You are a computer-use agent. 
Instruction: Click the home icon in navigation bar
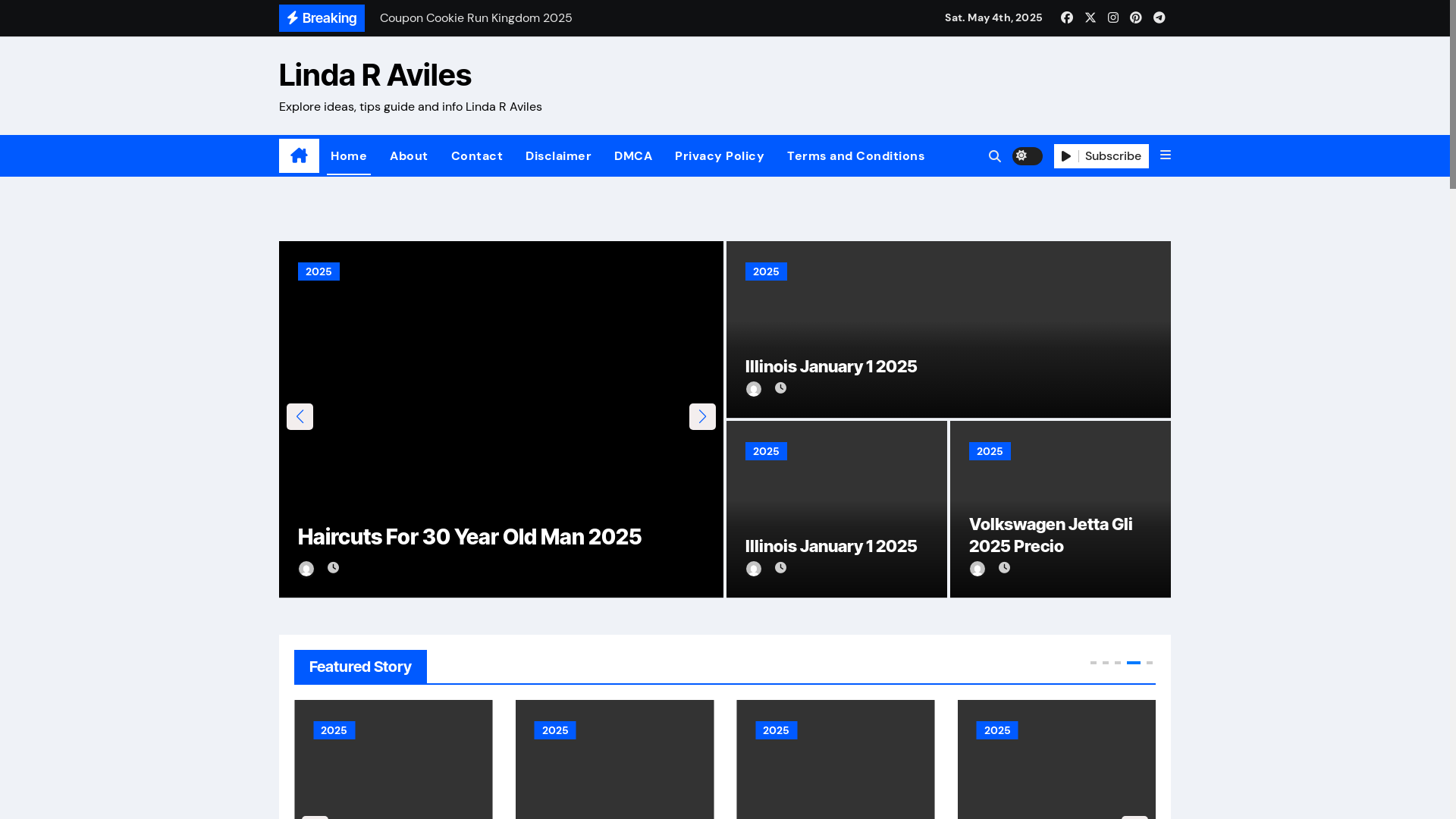pos(299,155)
